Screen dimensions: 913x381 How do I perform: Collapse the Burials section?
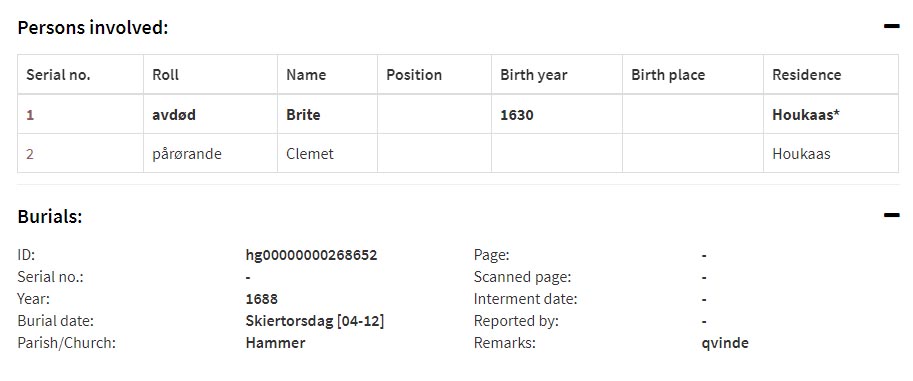[x=891, y=215]
